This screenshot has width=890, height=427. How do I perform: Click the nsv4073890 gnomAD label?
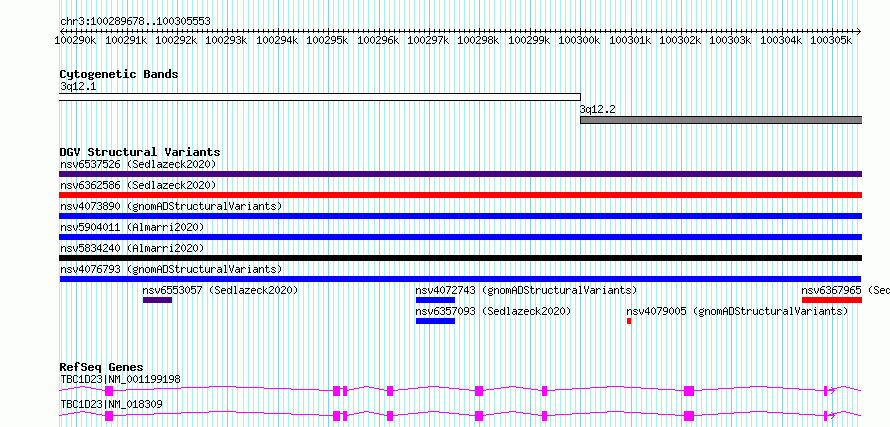(x=171, y=206)
